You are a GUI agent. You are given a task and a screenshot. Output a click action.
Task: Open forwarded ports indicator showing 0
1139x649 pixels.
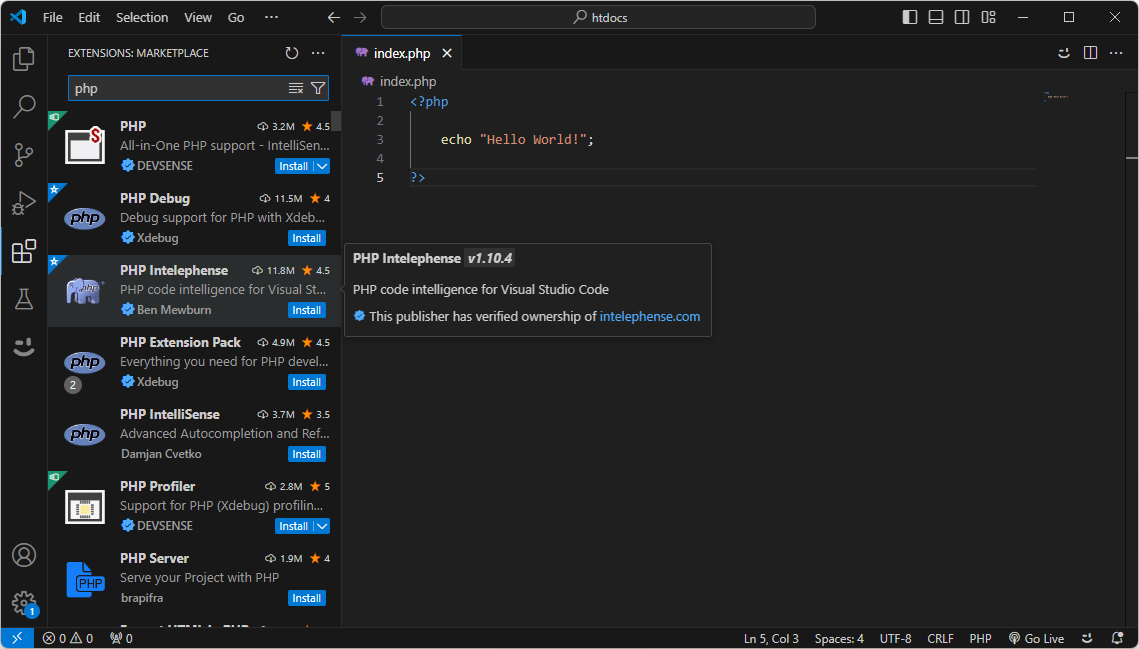pos(121,638)
